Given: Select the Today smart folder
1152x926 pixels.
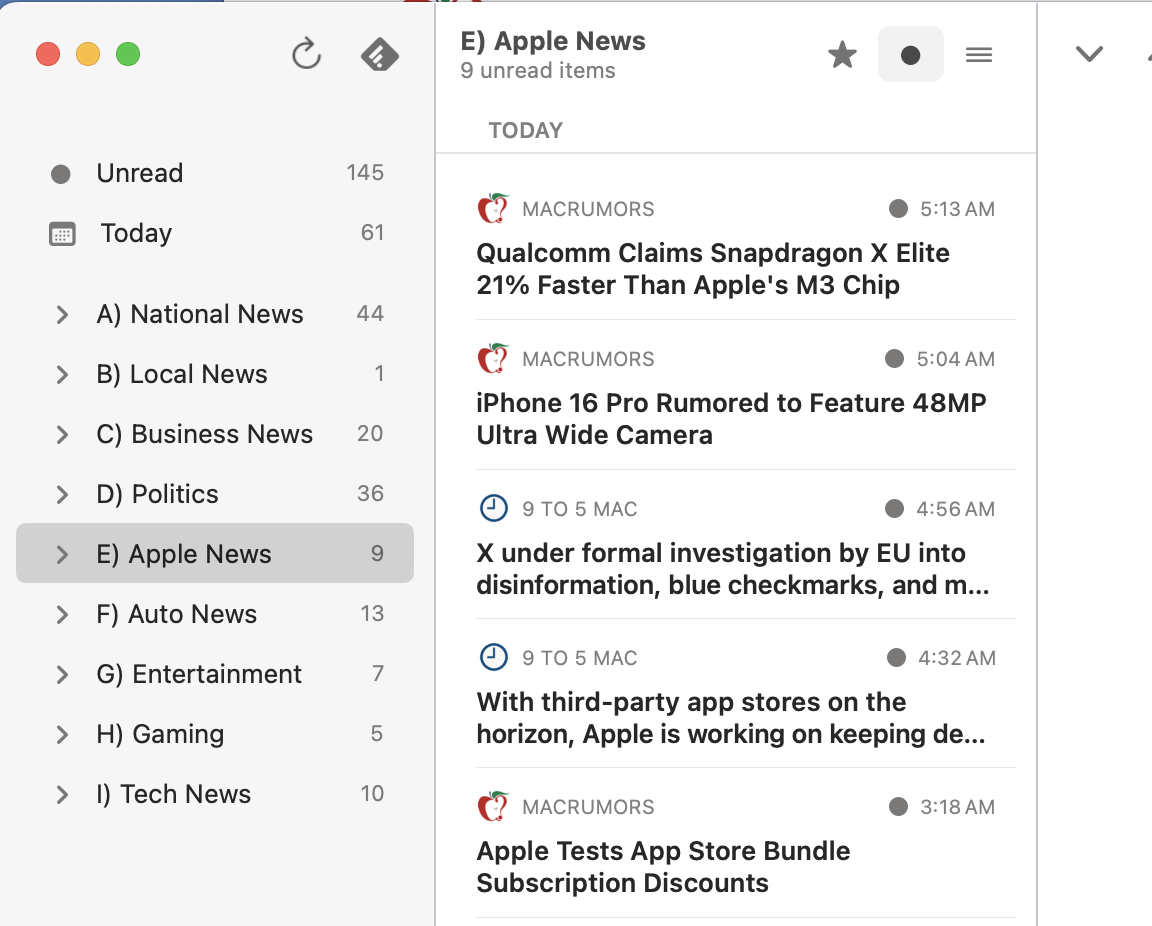Looking at the screenshot, I should point(215,233).
